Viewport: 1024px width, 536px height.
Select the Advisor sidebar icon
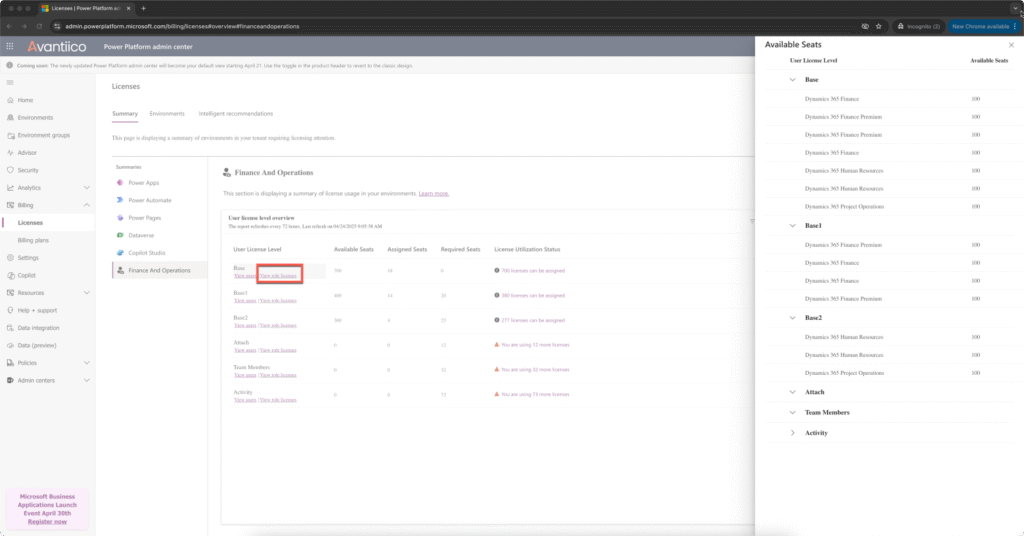(x=10, y=153)
